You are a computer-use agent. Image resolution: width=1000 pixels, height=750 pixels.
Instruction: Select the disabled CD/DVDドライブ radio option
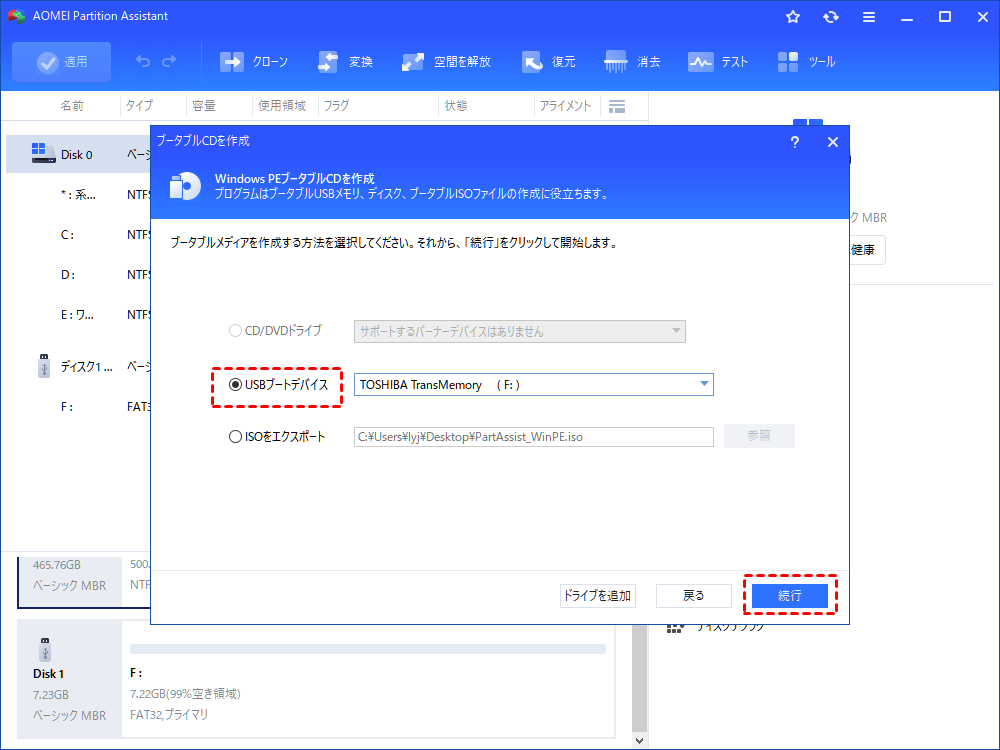[235, 330]
